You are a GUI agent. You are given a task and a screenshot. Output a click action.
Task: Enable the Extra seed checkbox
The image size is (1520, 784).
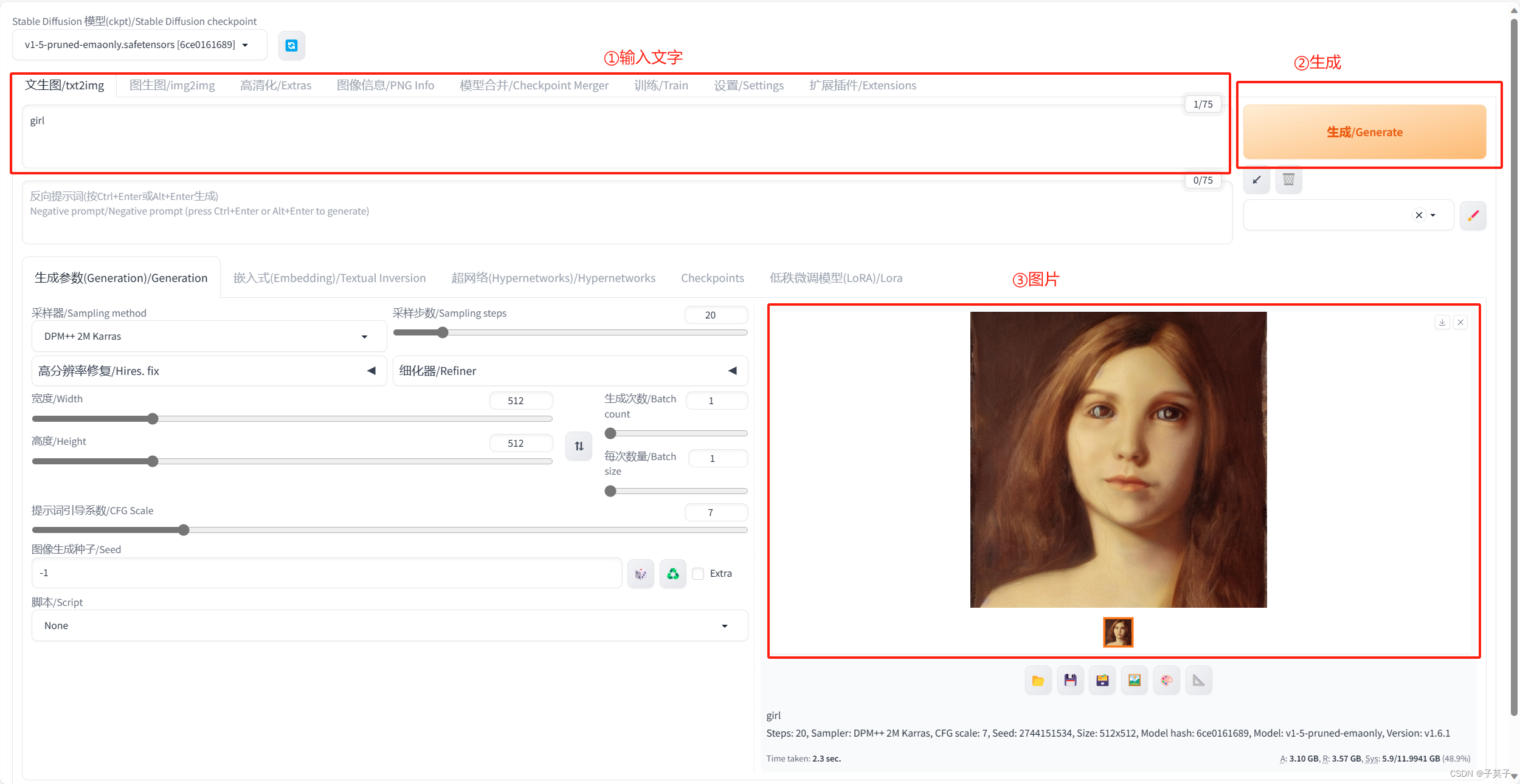tap(698, 573)
